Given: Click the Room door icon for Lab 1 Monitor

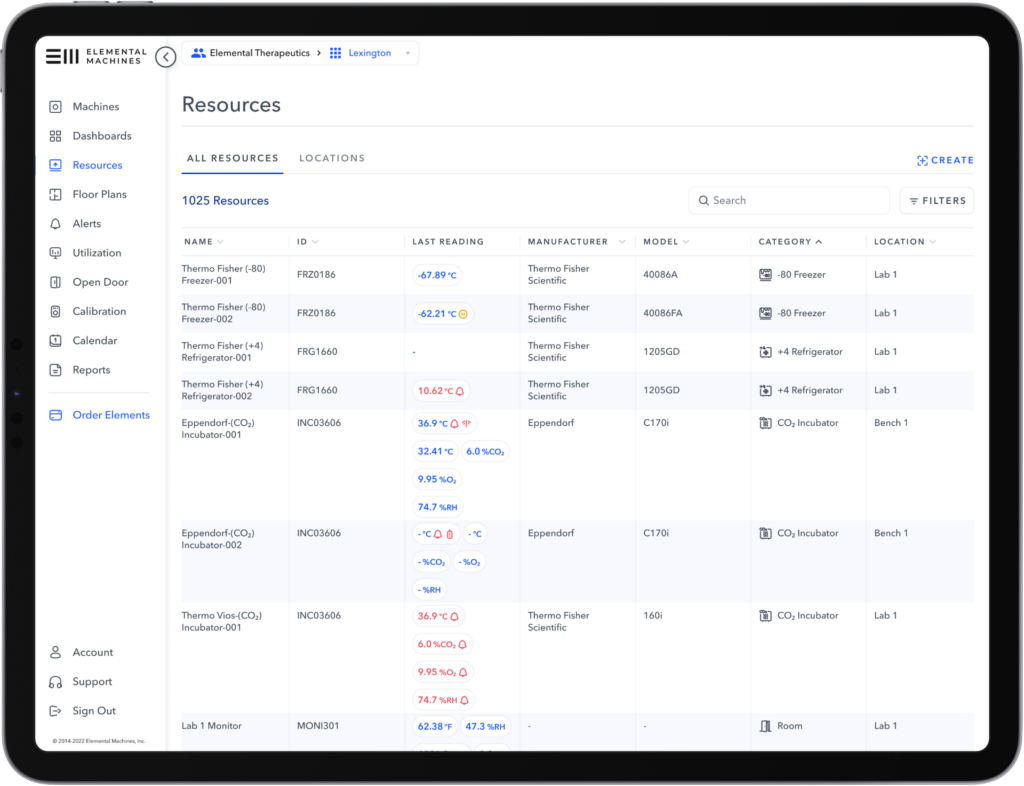Looking at the screenshot, I should (x=765, y=726).
